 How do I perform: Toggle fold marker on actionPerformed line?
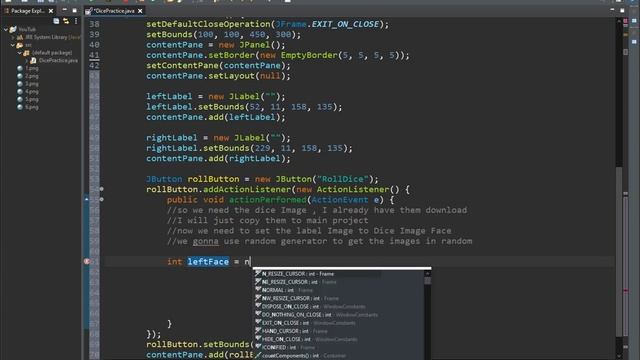tap(102, 200)
